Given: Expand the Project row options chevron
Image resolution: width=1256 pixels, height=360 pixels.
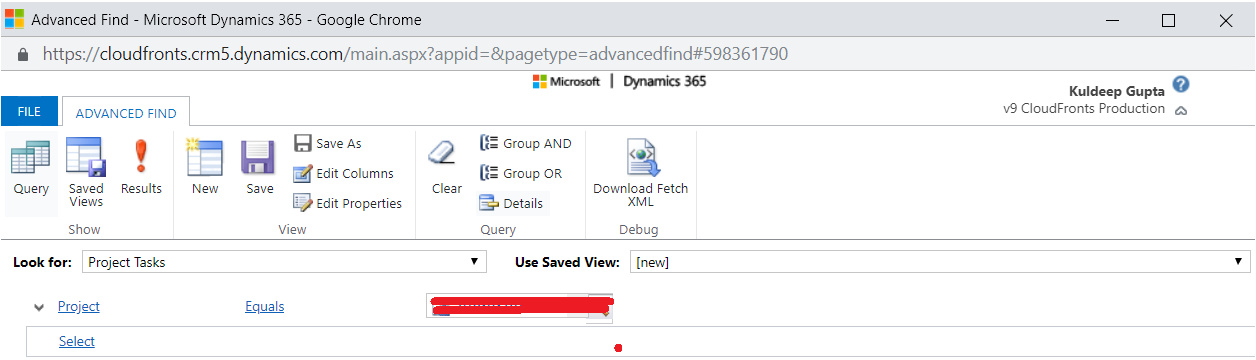Looking at the screenshot, I should [x=40, y=307].
